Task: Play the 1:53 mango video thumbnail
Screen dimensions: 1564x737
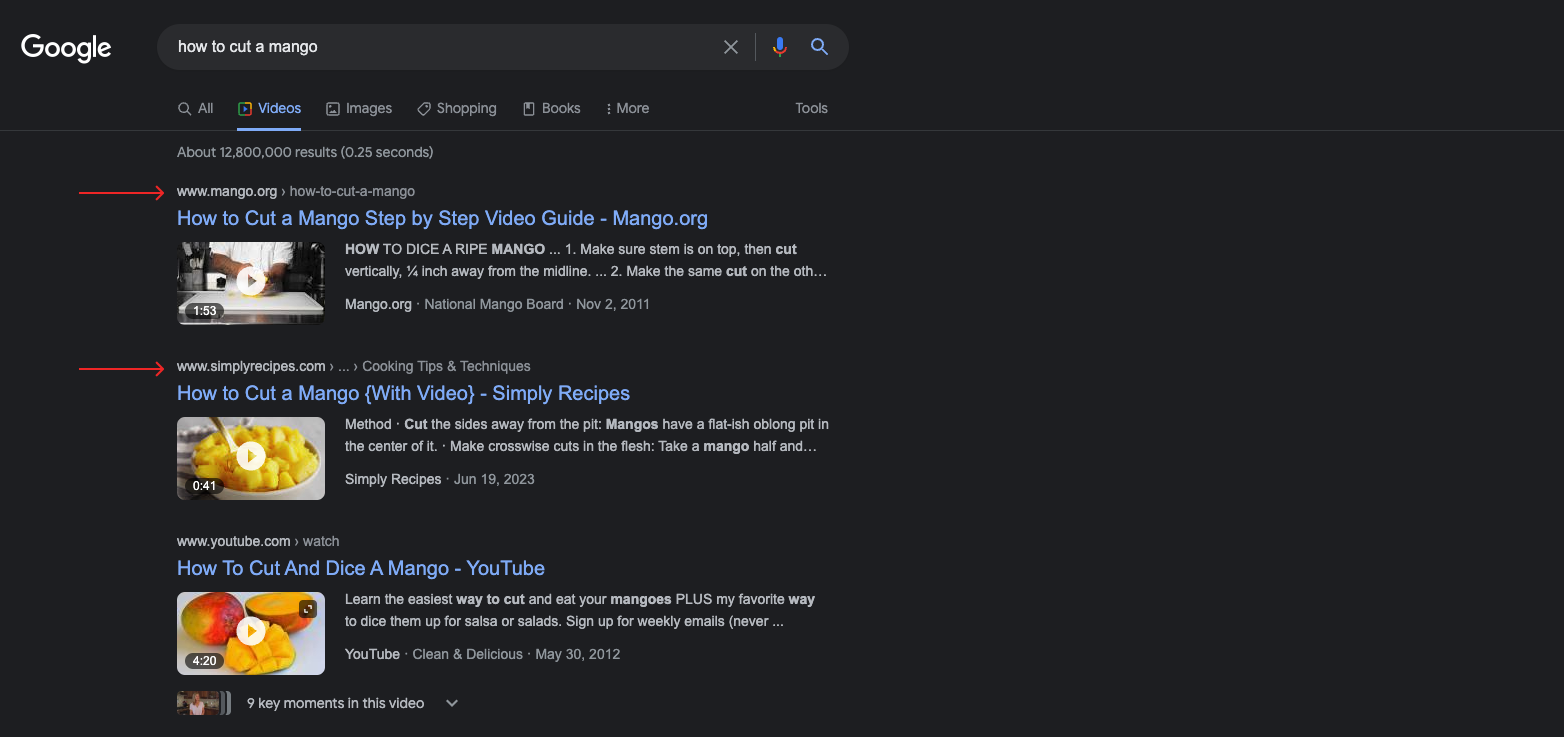Action: 251,283
